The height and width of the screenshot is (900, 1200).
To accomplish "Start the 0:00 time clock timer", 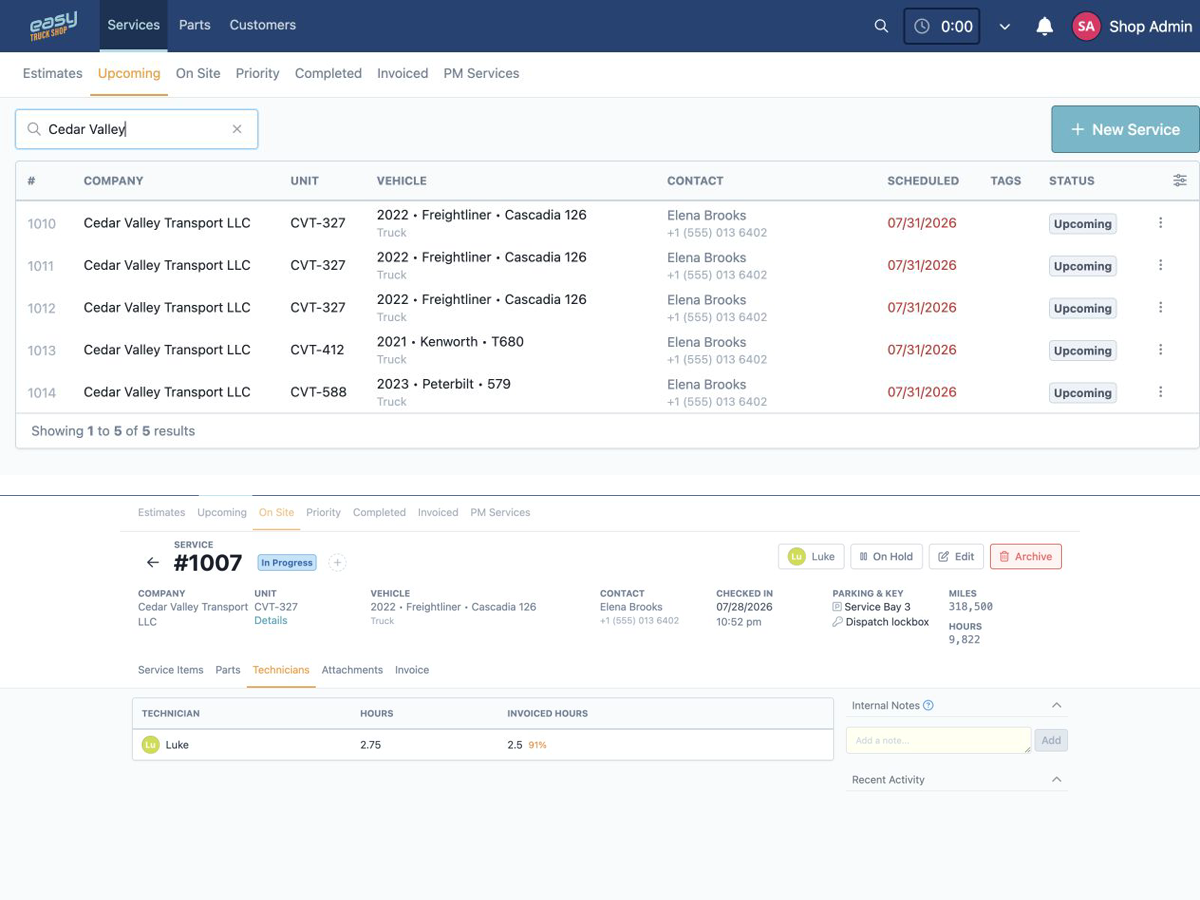I will pyautogui.click(x=942, y=26).
